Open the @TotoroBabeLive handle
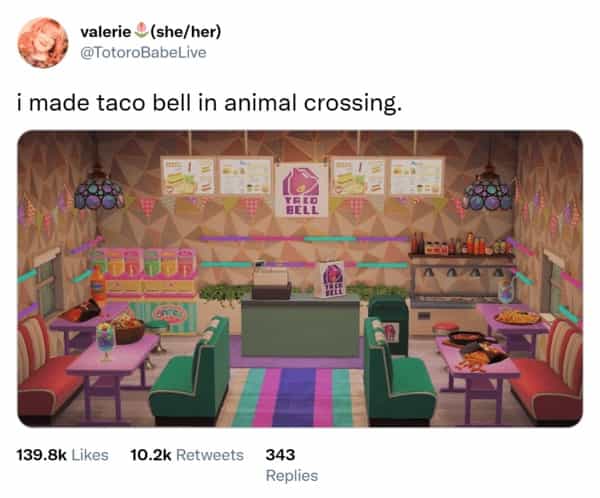600x498 pixels. tap(143, 51)
